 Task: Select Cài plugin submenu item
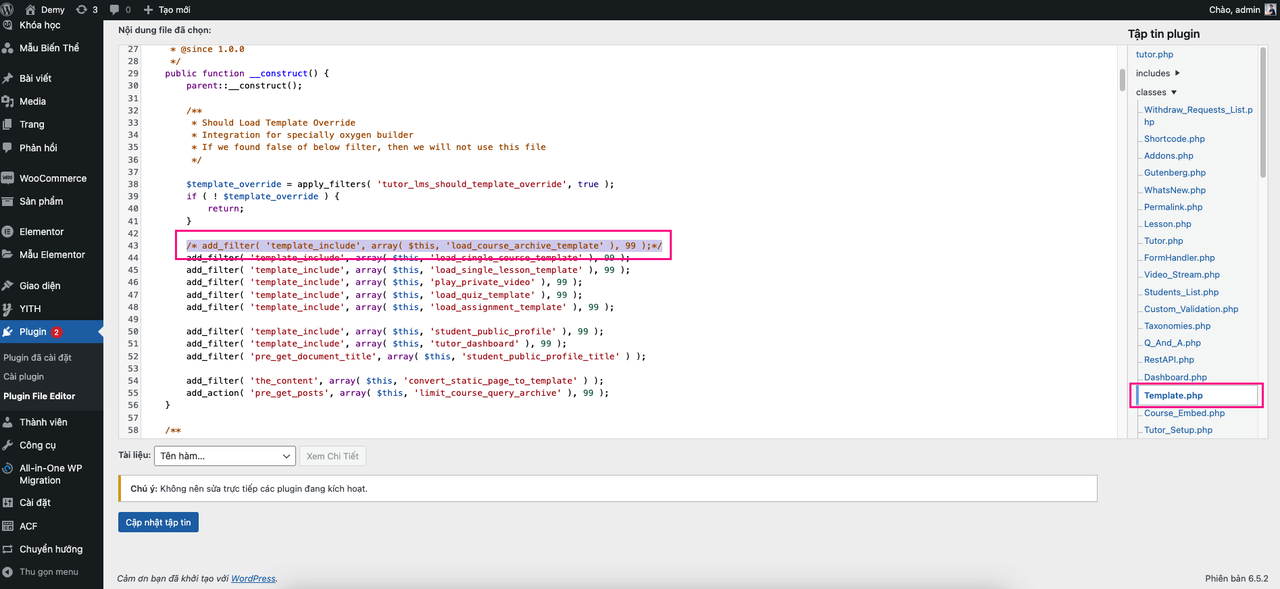24,377
